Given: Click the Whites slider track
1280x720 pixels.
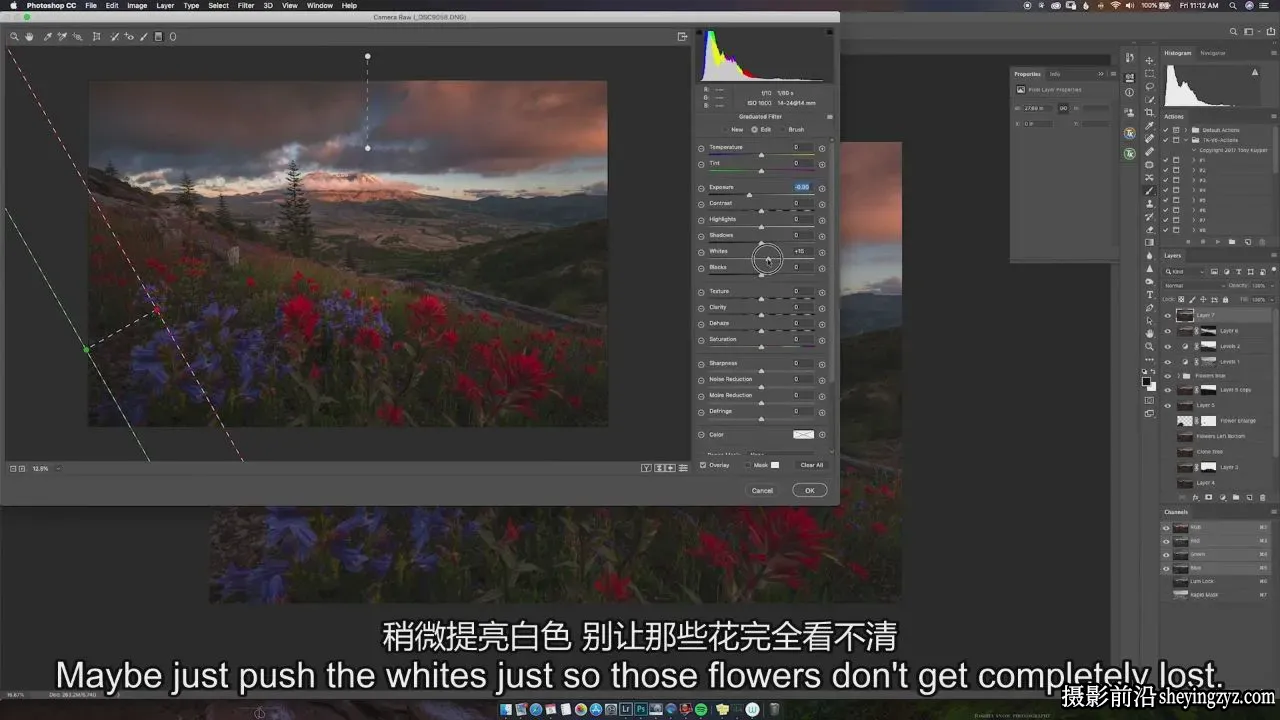Looking at the screenshot, I should click(761, 258).
